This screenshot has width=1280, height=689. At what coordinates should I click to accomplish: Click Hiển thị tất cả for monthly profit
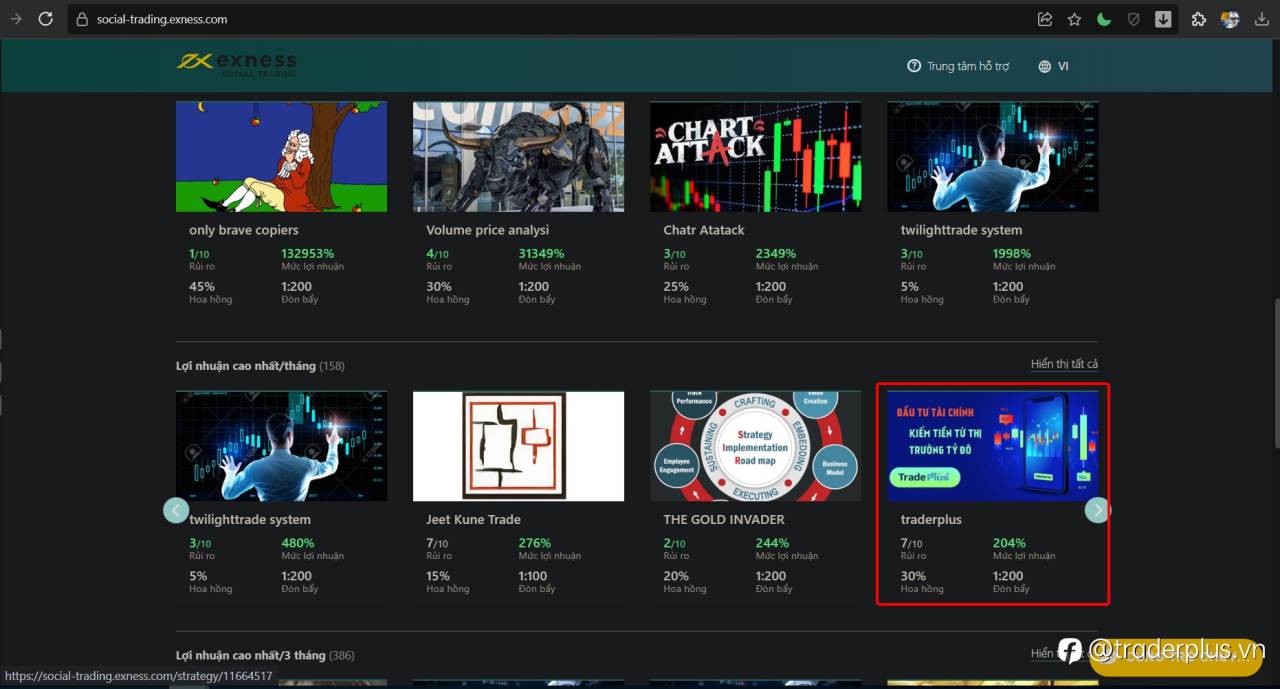[1064, 364]
